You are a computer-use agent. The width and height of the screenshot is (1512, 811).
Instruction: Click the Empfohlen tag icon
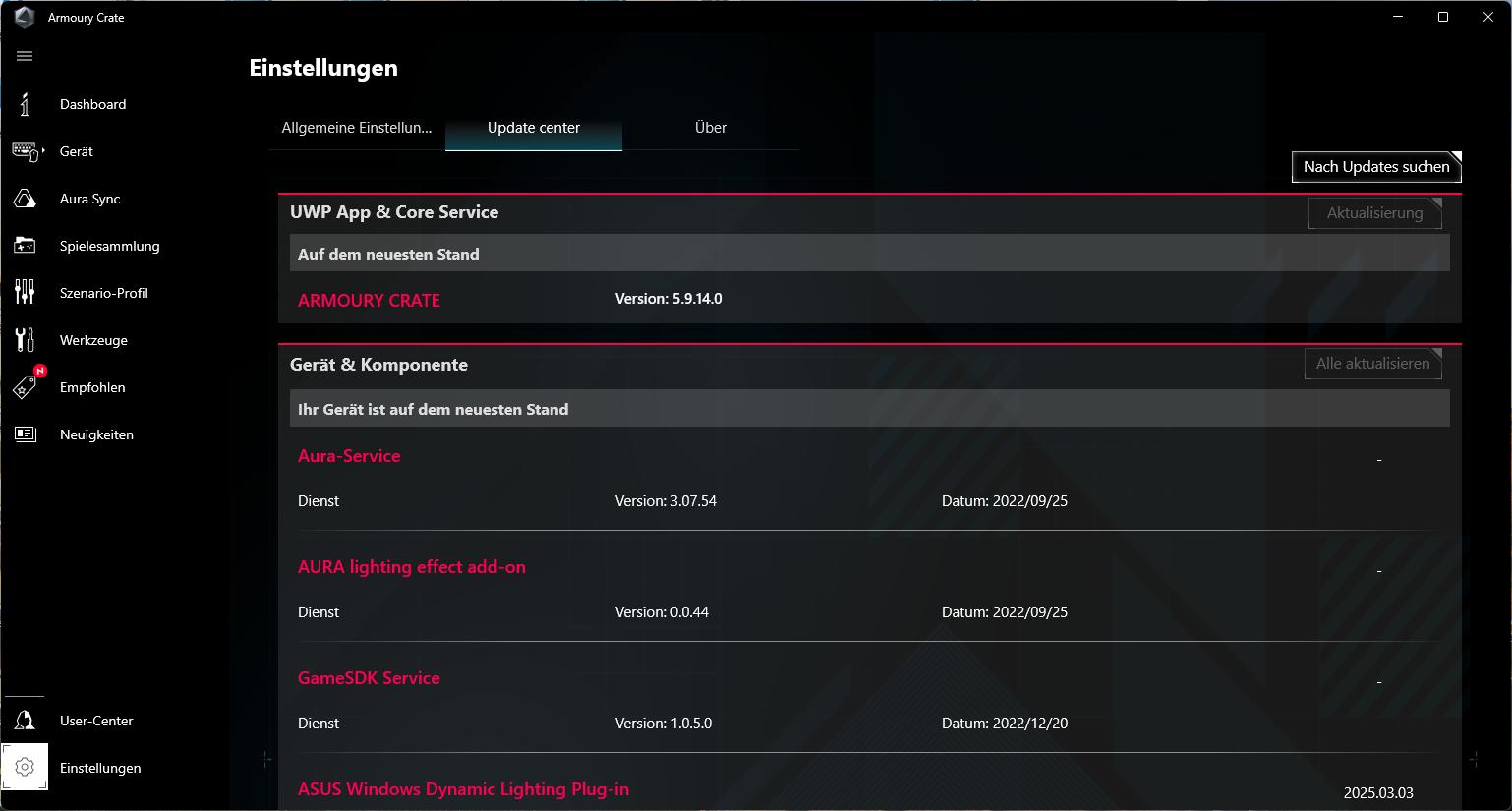(25, 387)
